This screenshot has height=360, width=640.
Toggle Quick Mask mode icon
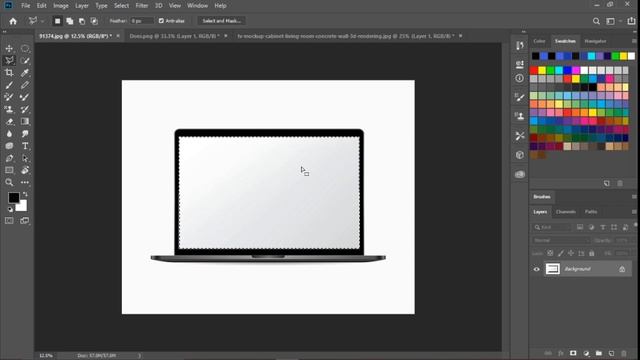click(x=9, y=221)
